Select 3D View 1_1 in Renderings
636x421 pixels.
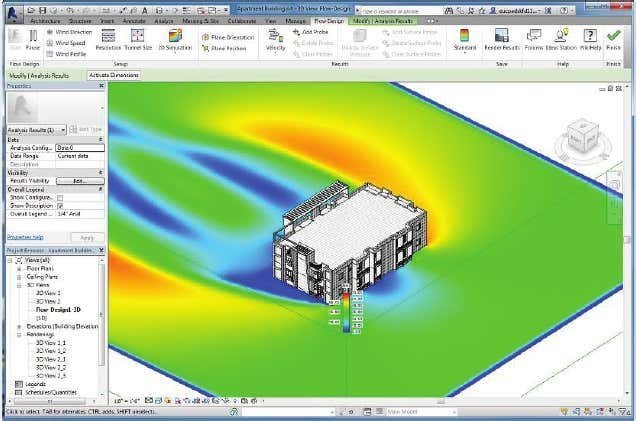click(50, 342)
